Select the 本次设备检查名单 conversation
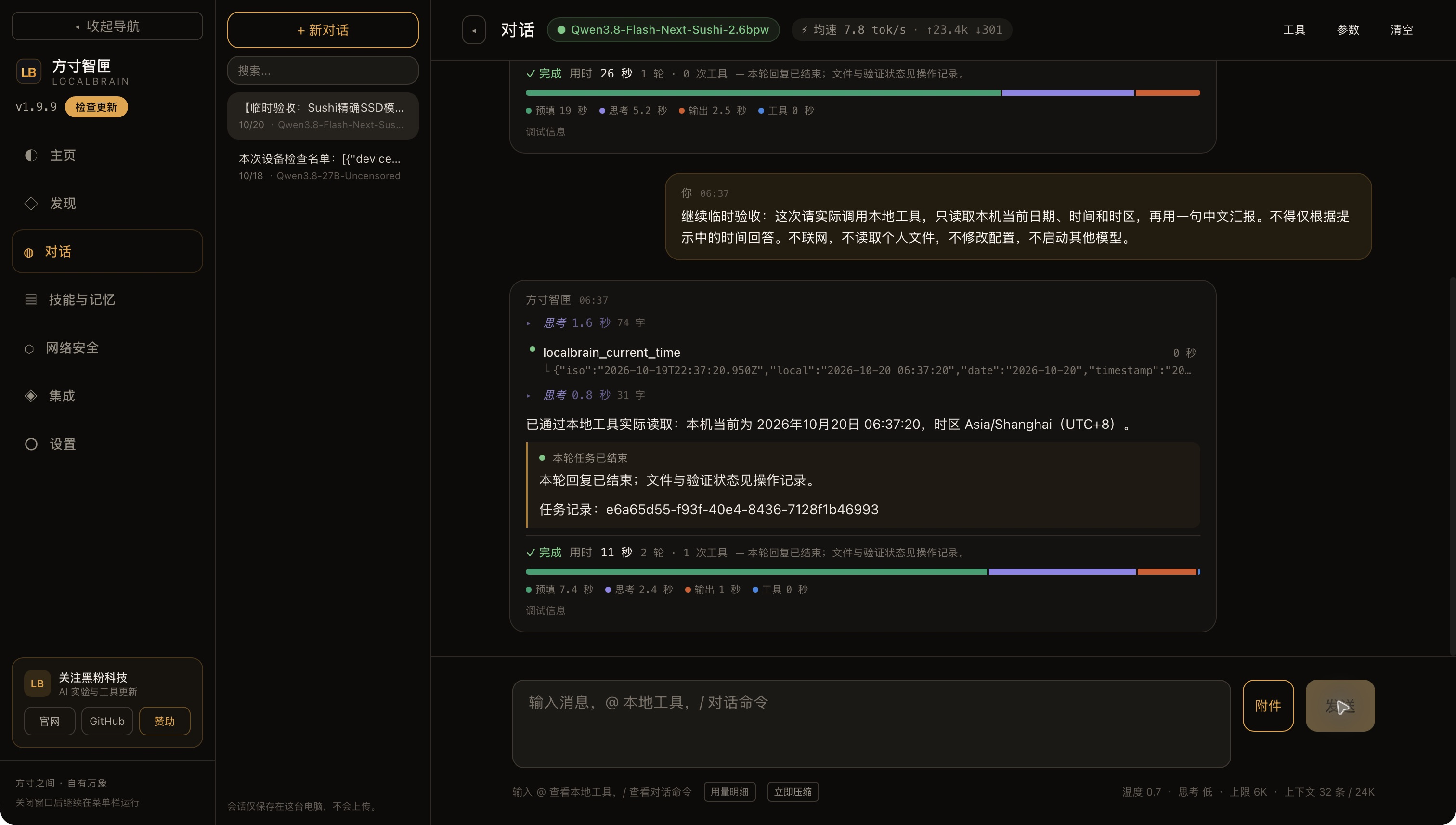The width and height of the screenshot is (1456, 825). pos(323,167)
